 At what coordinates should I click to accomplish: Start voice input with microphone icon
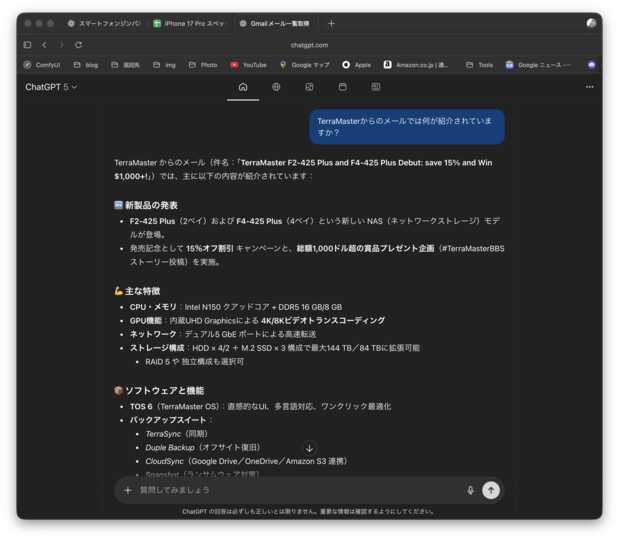(470, 491)
